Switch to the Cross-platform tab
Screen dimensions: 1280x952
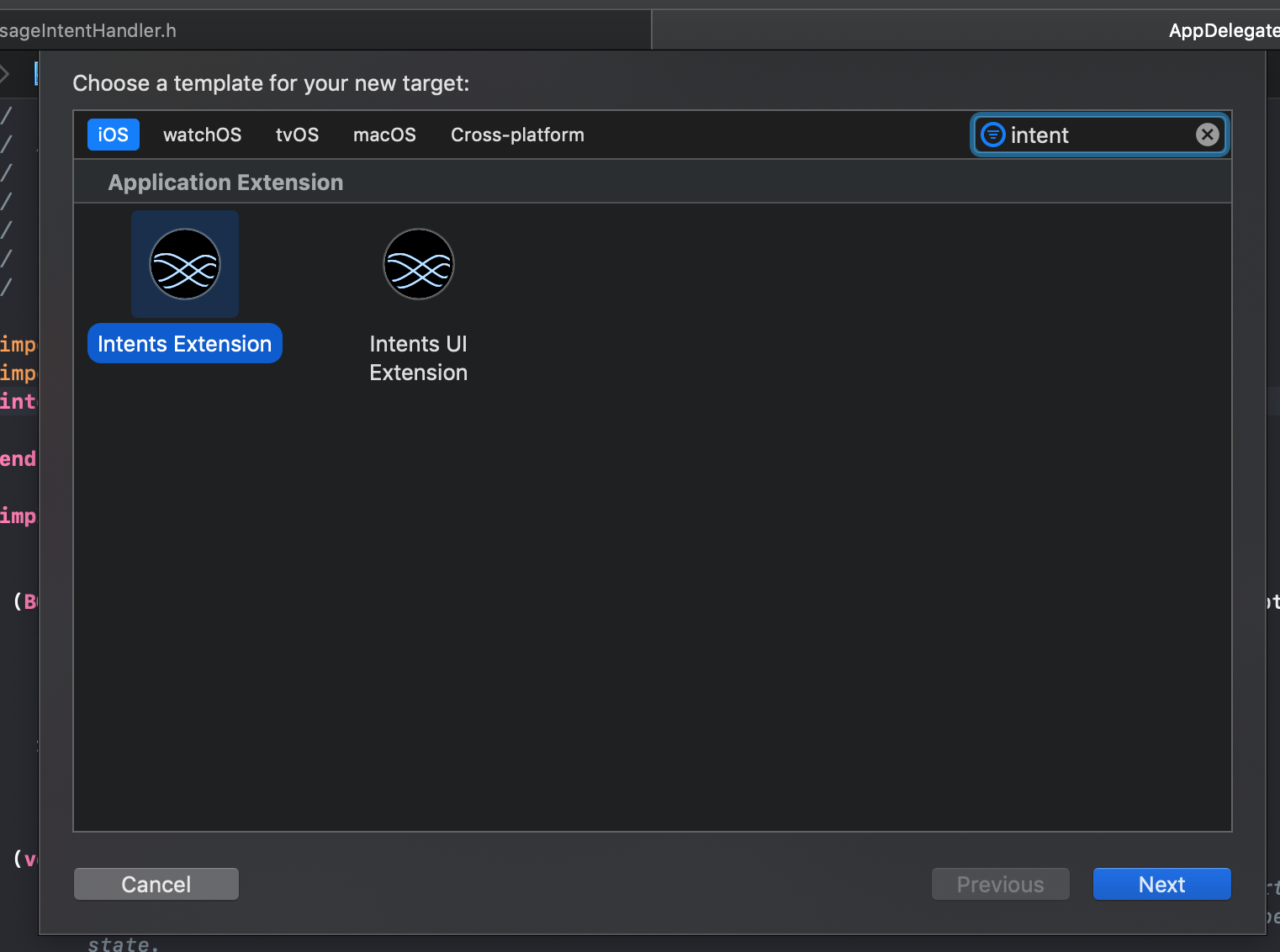pos(517,135)
